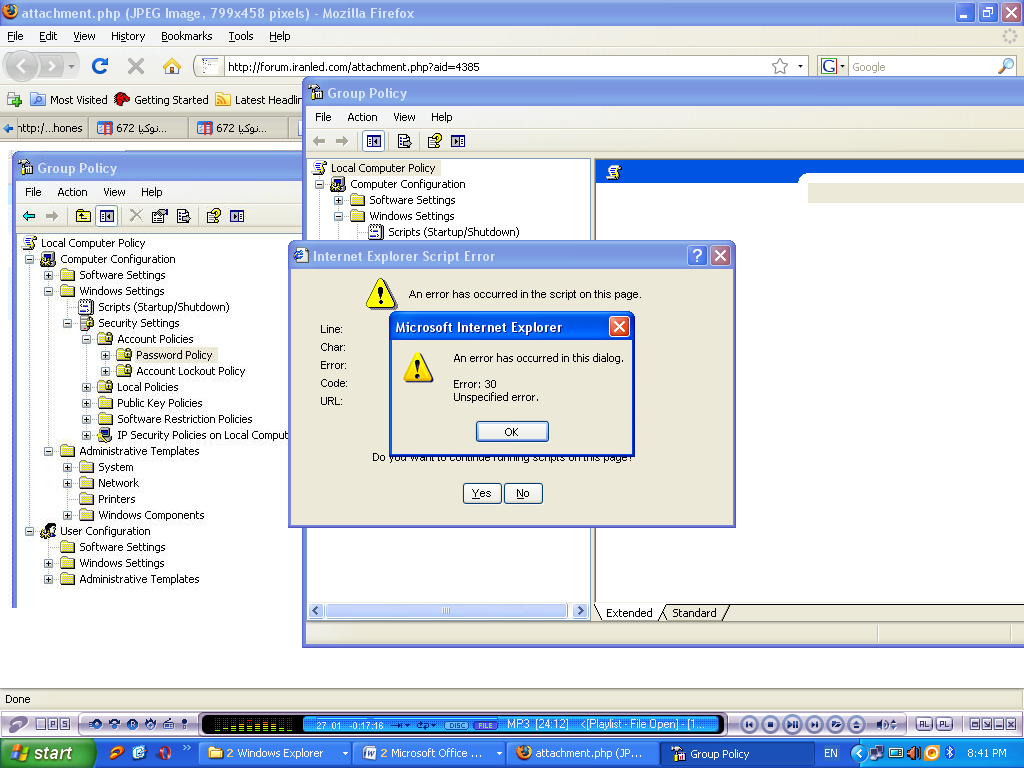Click horizontal scrollbar thumb in right Group Policy

point(446,611)
